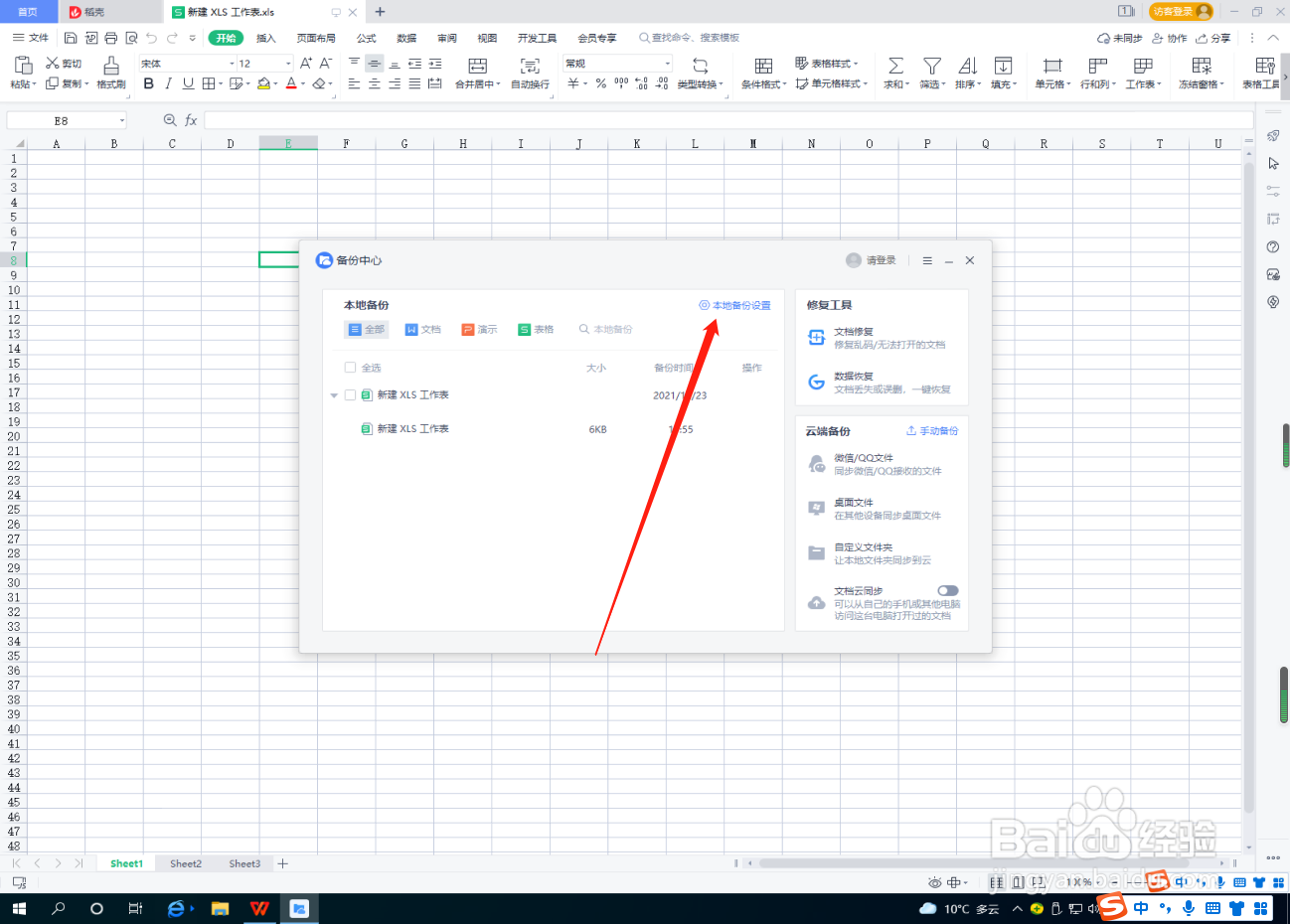Image resolution: width=1290 pixels, height=924 pixels.
Task: Filter backups by Spreadsheets (表格) tab
Action: pos(536,330)
